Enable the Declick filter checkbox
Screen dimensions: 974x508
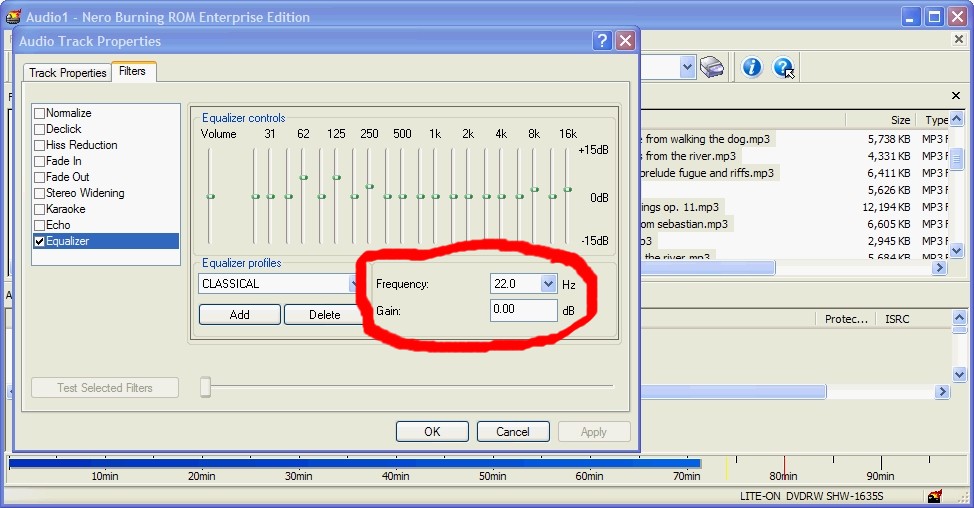click(39, 129)
